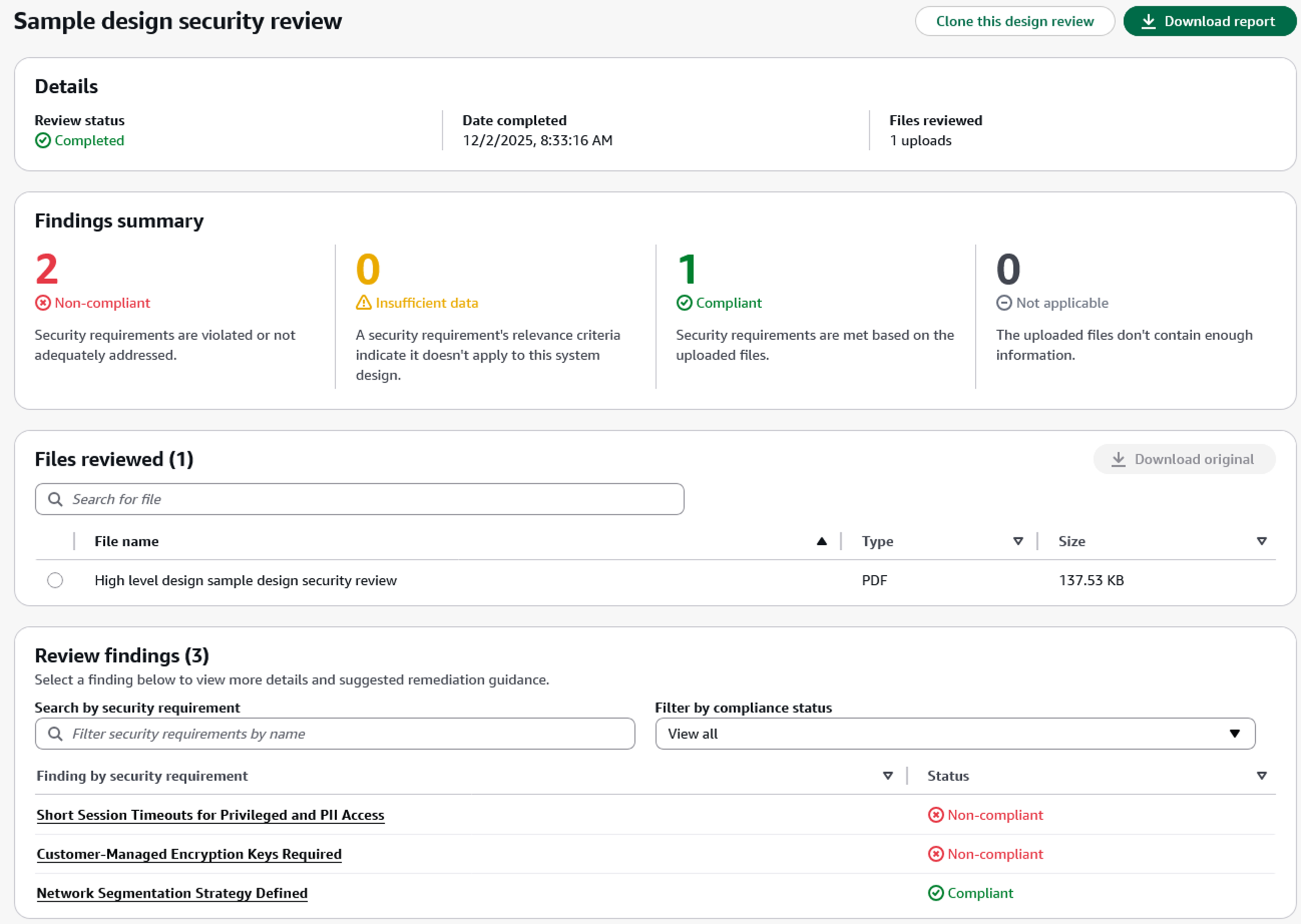Sort files by the Type column arrow

click(1018, 541)
